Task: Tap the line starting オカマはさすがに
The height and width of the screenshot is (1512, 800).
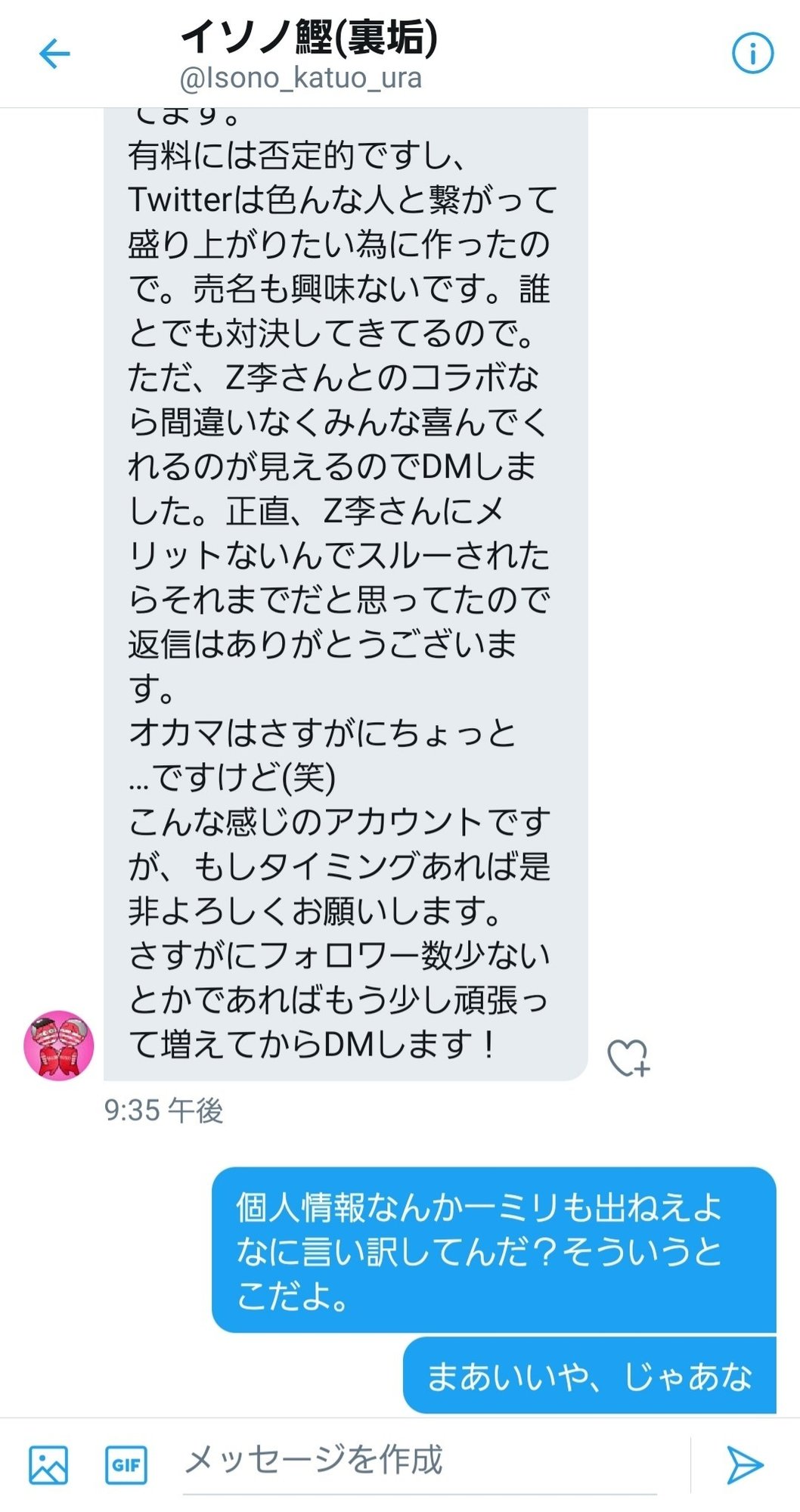Action: click(322, 733)
